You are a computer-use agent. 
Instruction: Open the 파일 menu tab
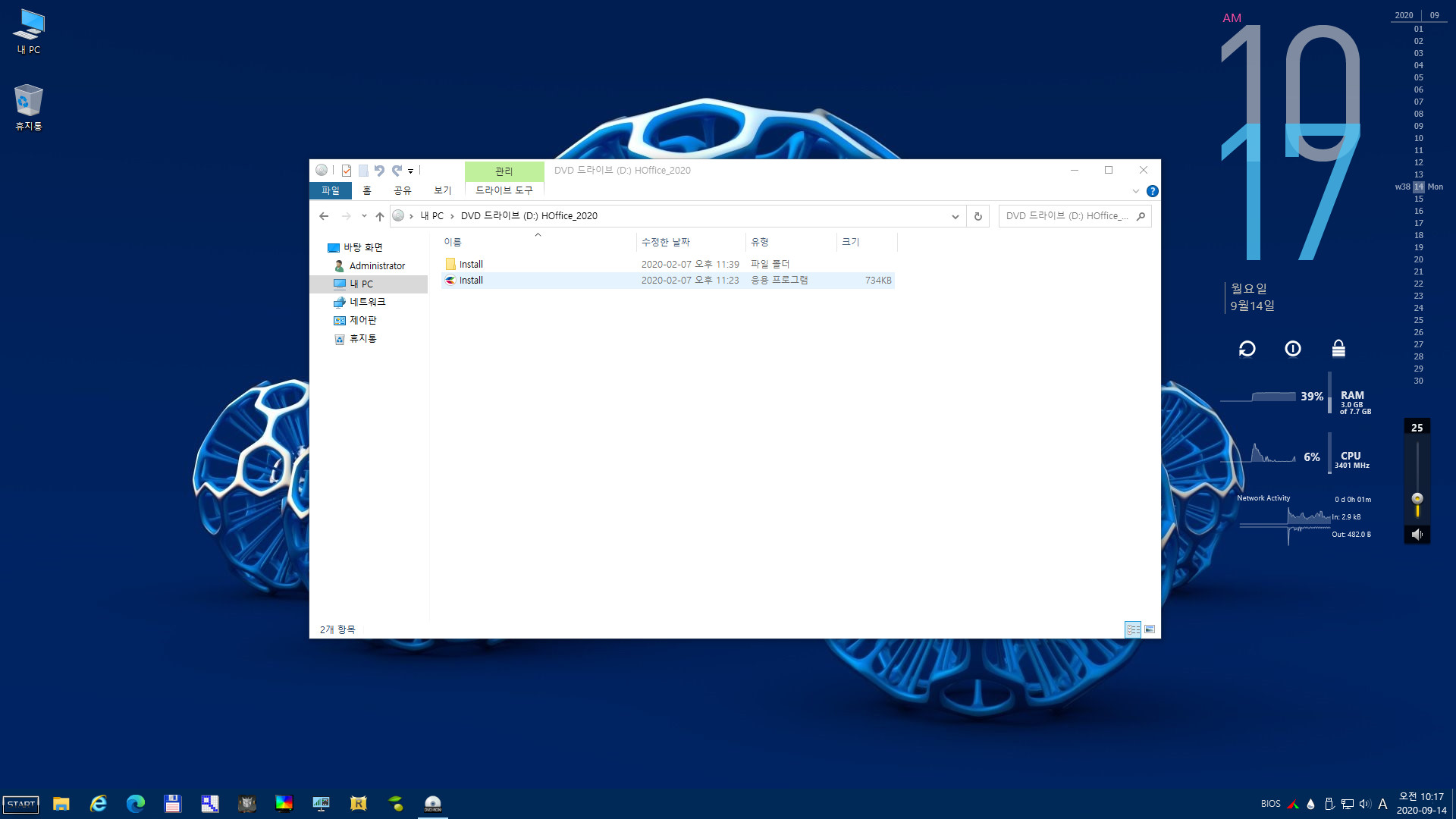[x=331, y=190]
